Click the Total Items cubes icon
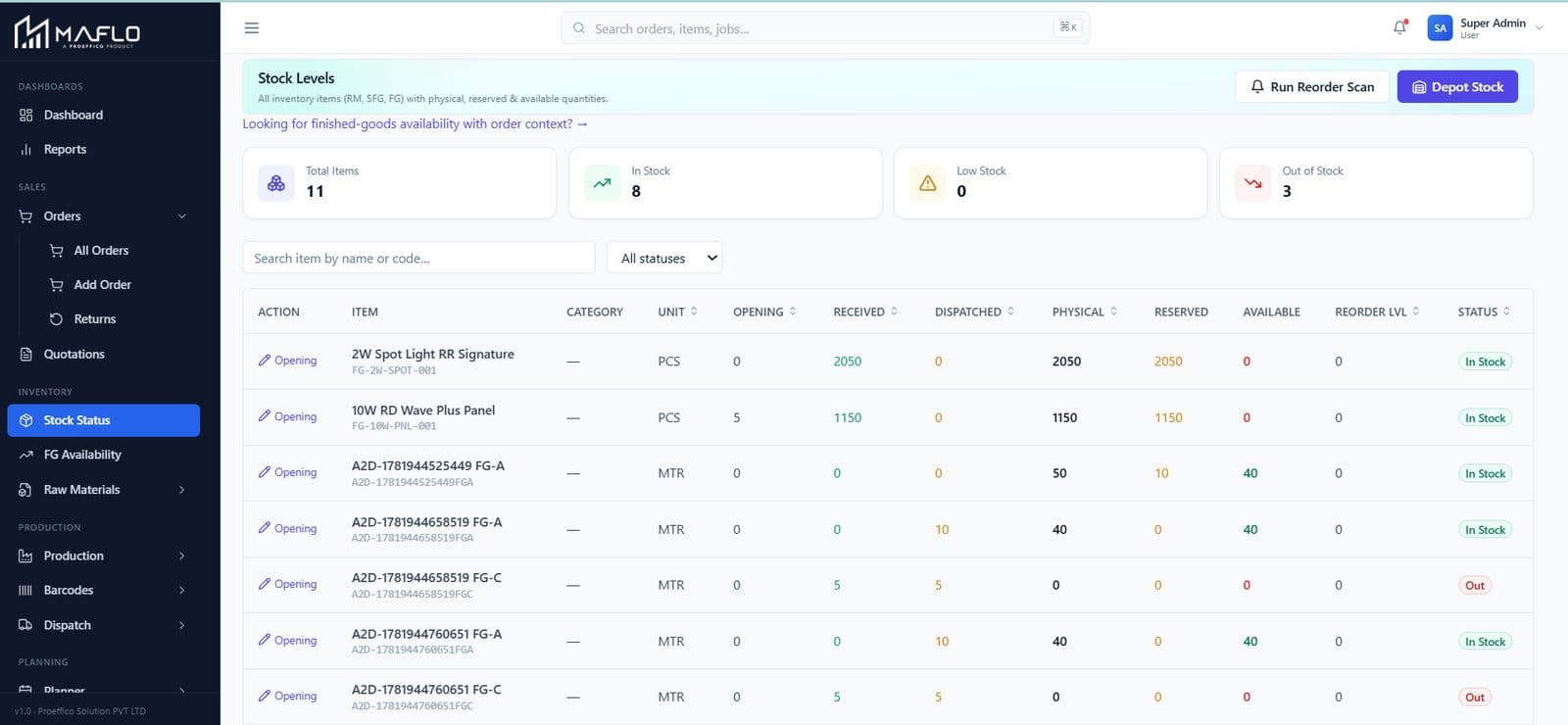Image resolution: width=1568 pixels, height=725 pixels. pos(276,183)
